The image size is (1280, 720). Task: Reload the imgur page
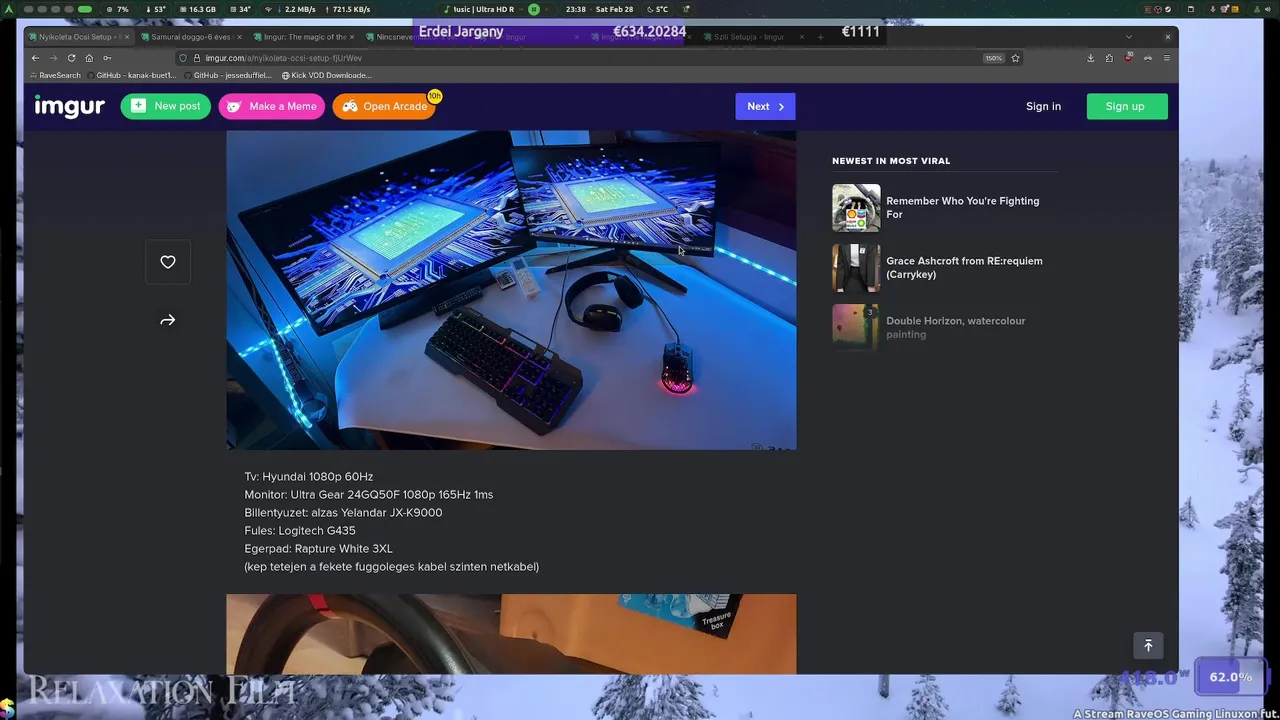[71, 58]
